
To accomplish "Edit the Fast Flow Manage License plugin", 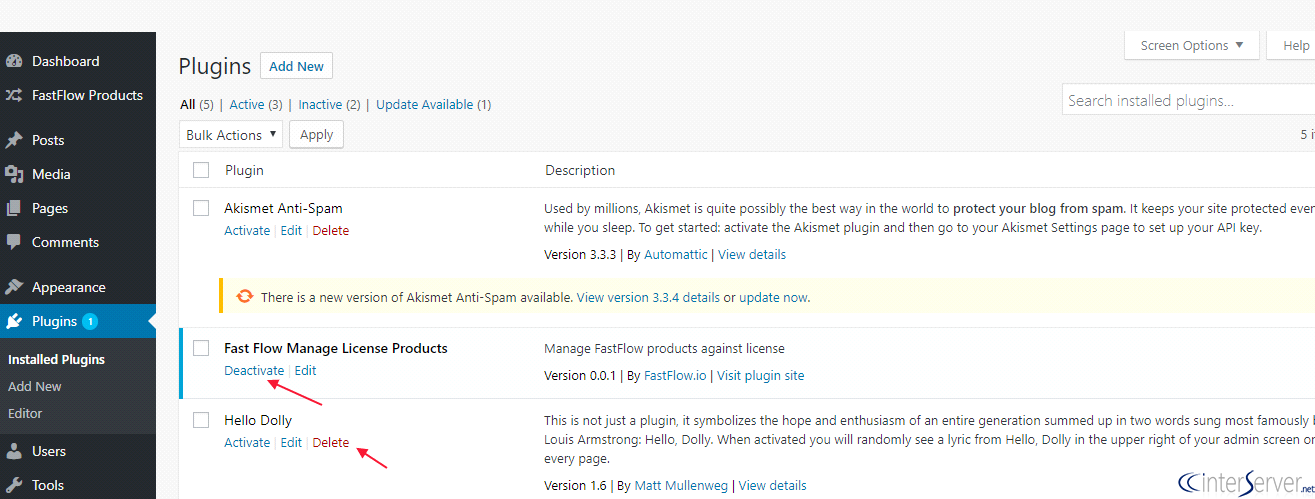I will tap(305, 370).
